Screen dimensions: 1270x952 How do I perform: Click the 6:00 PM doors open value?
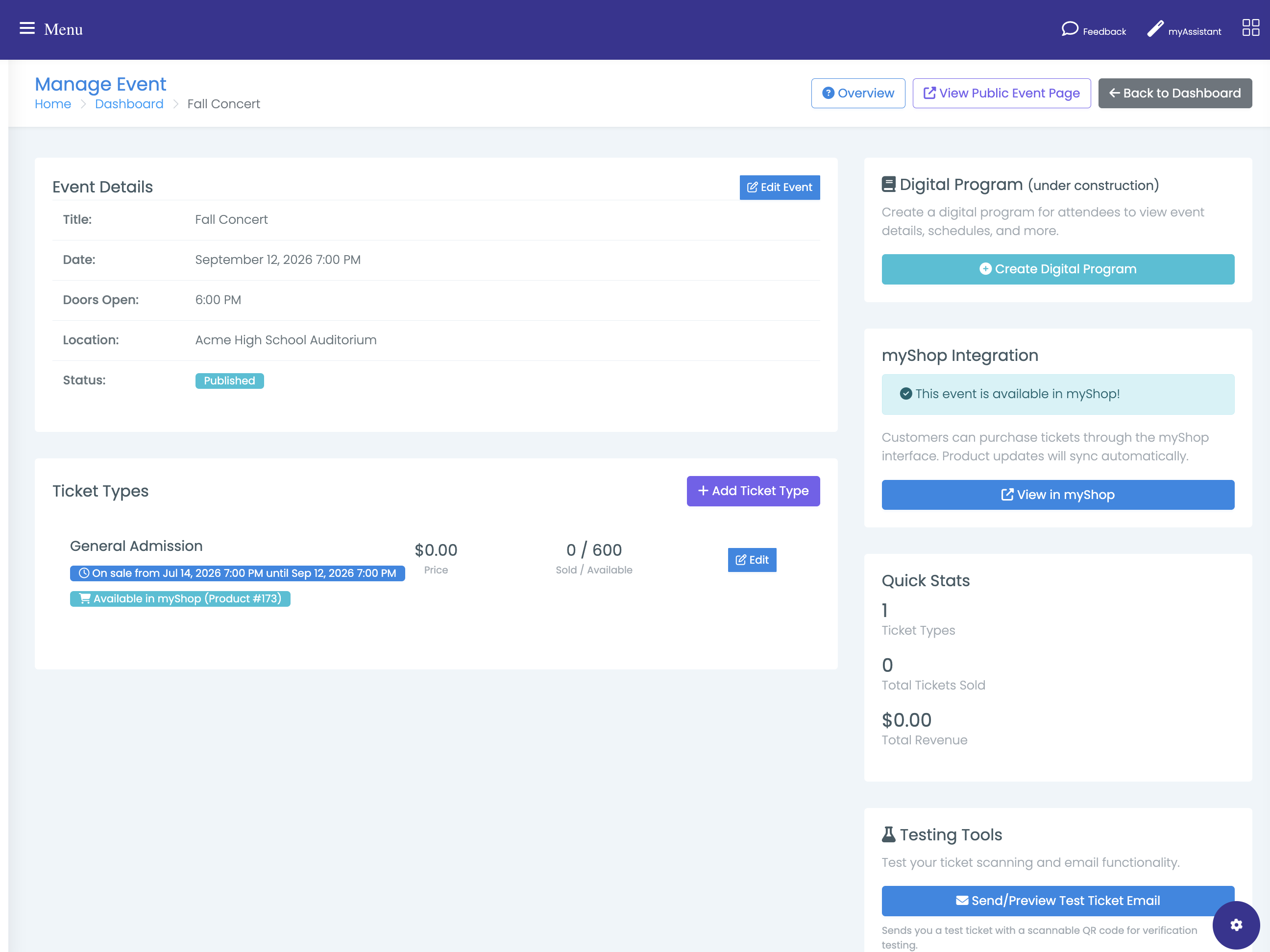pos(218,300)
